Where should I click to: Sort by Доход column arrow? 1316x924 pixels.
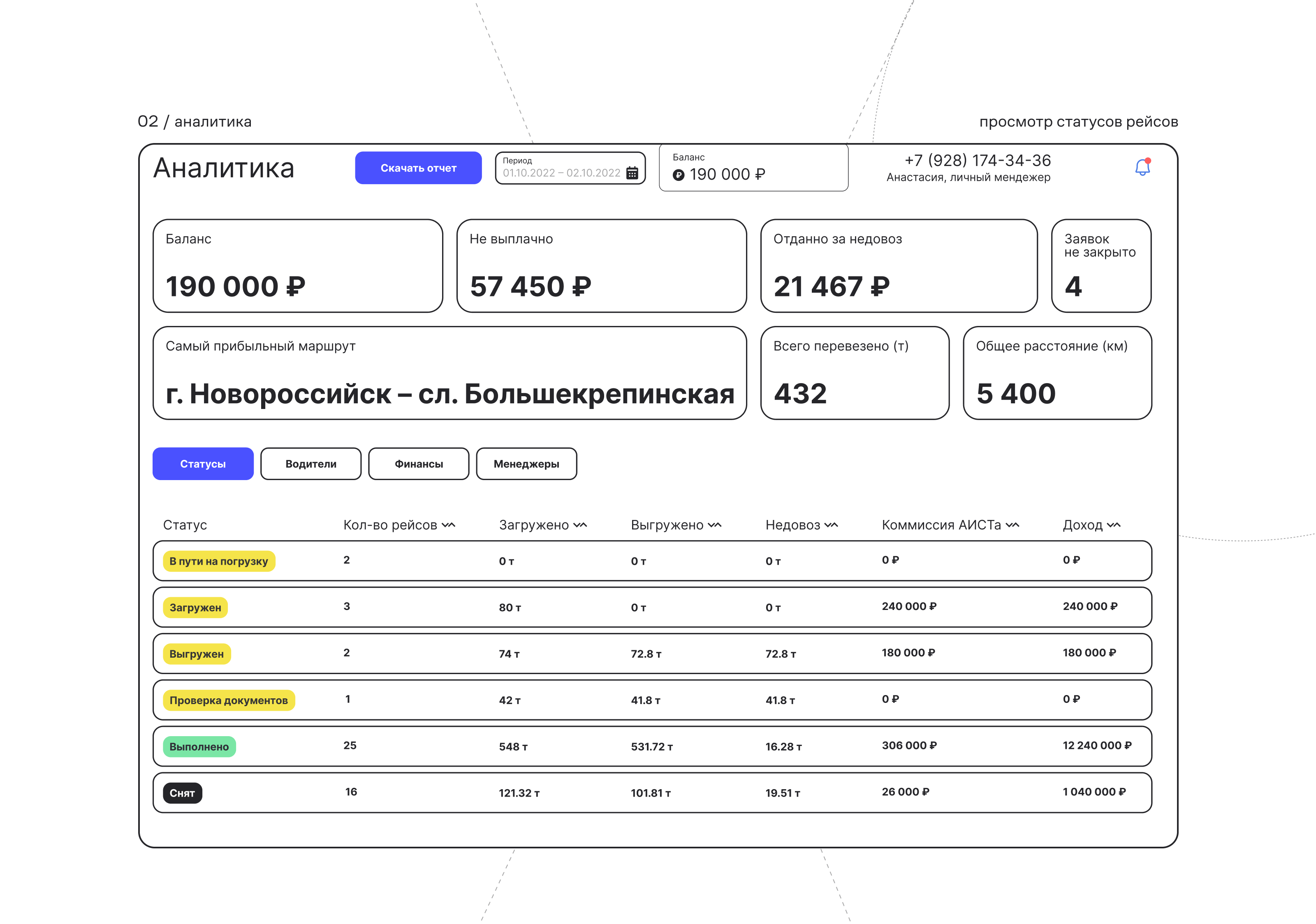point(1114,525)
